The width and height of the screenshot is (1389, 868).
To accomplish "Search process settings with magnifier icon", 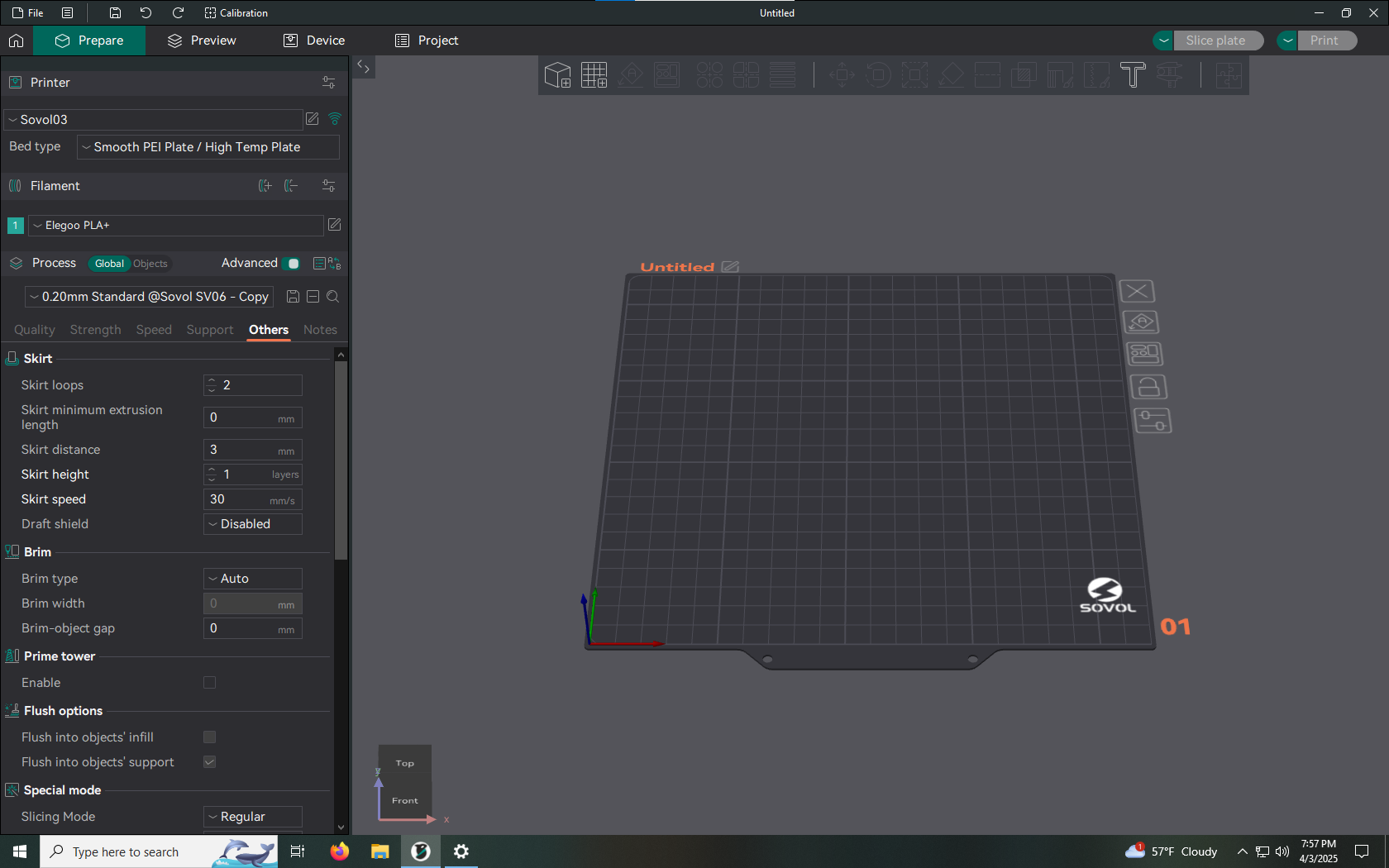I will pos(333,297).
